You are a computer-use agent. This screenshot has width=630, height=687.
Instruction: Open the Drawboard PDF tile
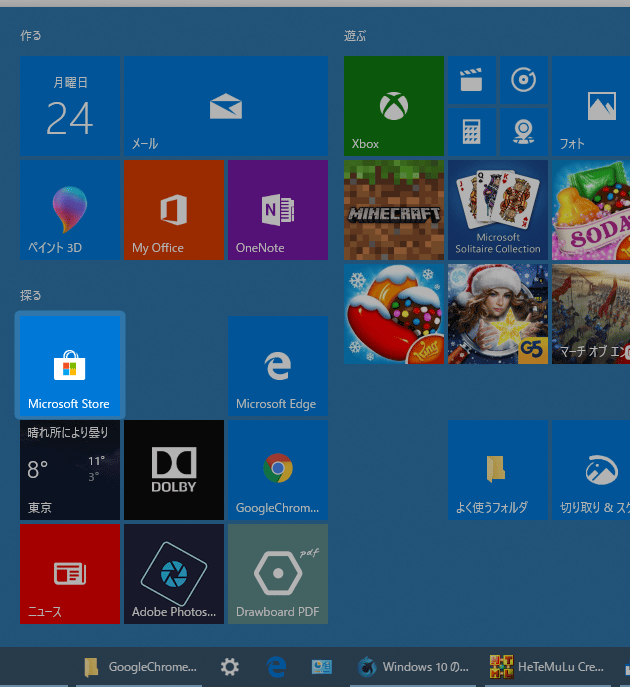tap(278, 574)
